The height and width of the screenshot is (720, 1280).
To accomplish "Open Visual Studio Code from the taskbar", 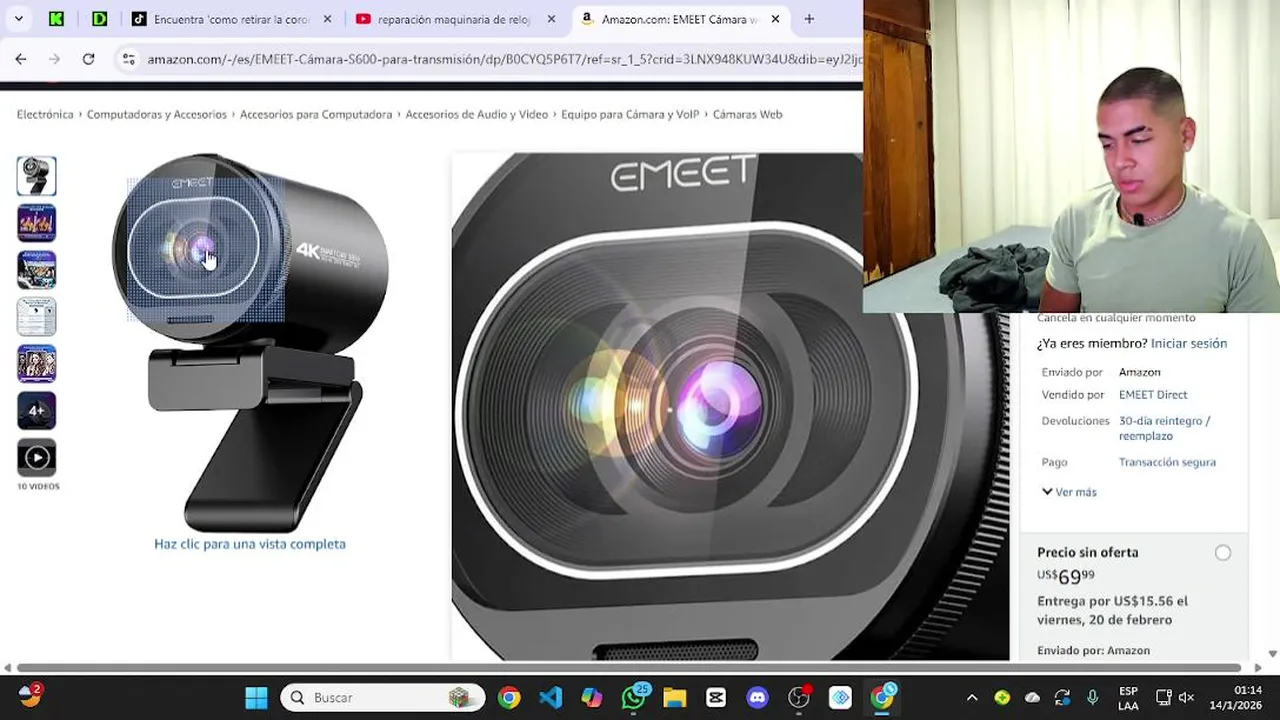I will (x=550, y=697).
